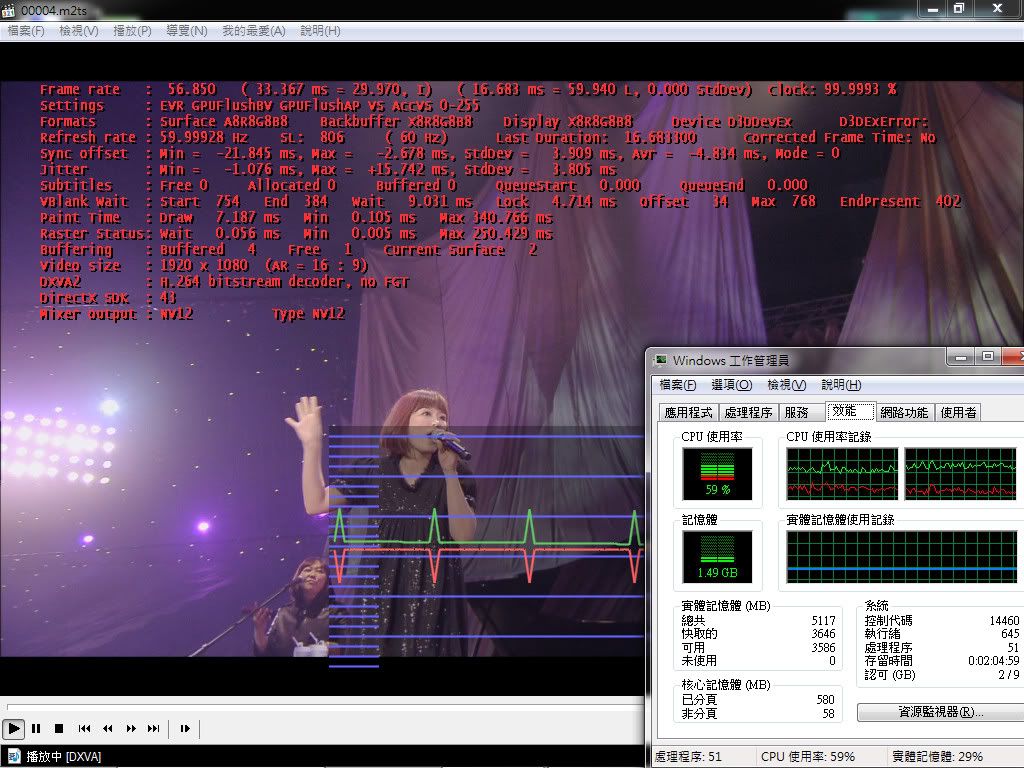The width and height of the screenshot is (1024, 768).
Task: Click the media player seek bar
Action: click(320, 707)
